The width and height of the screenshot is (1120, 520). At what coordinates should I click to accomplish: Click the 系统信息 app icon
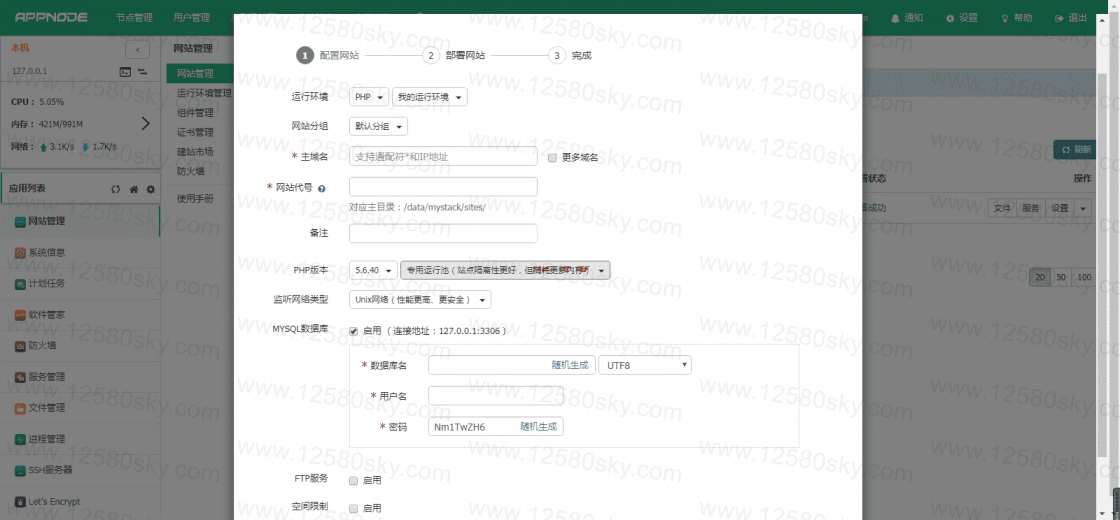[x=21, y=252]
